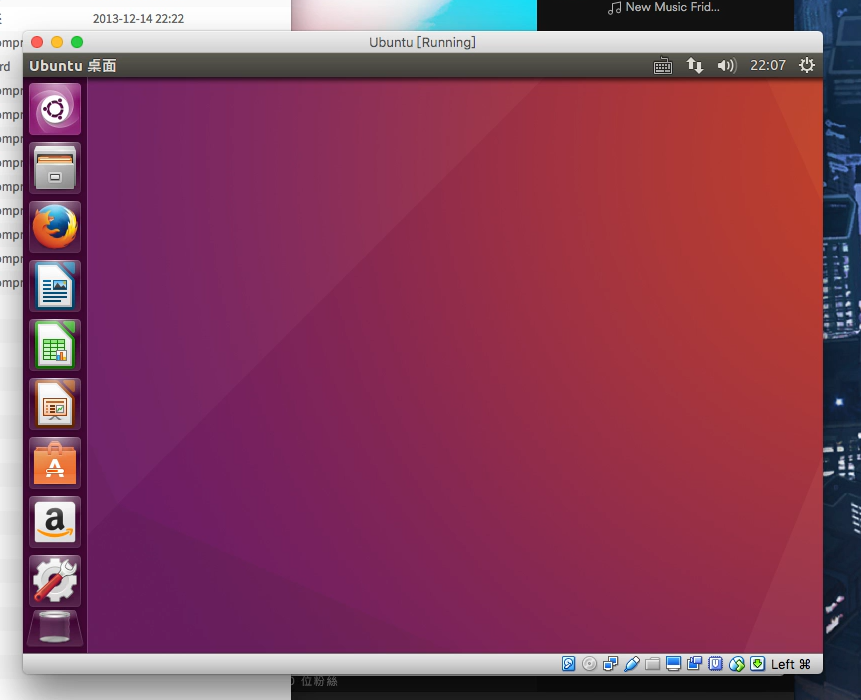Click VirtualBox USB devices status icon
Screen dimensions: 861x700
pyautogui.click(x=631, y=664)
